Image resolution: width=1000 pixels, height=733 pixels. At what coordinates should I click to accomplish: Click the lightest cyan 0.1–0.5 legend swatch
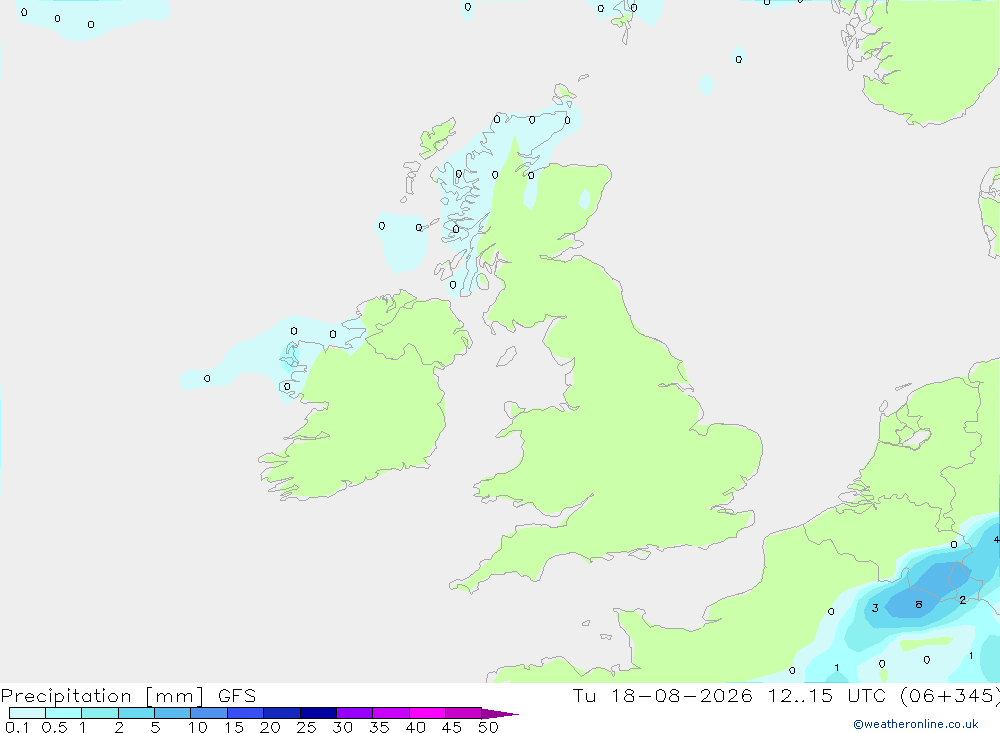click(27, 713)
